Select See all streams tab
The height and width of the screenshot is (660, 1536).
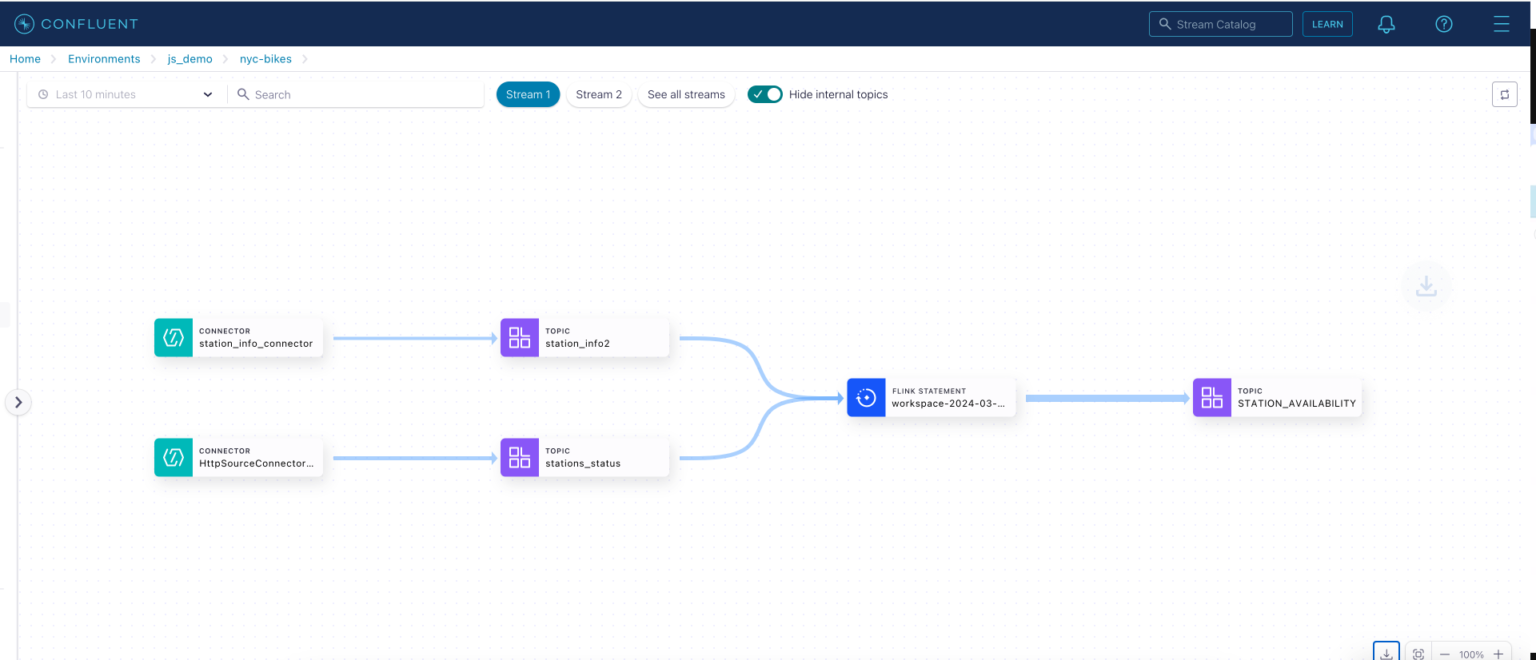[x=686, y=94]
